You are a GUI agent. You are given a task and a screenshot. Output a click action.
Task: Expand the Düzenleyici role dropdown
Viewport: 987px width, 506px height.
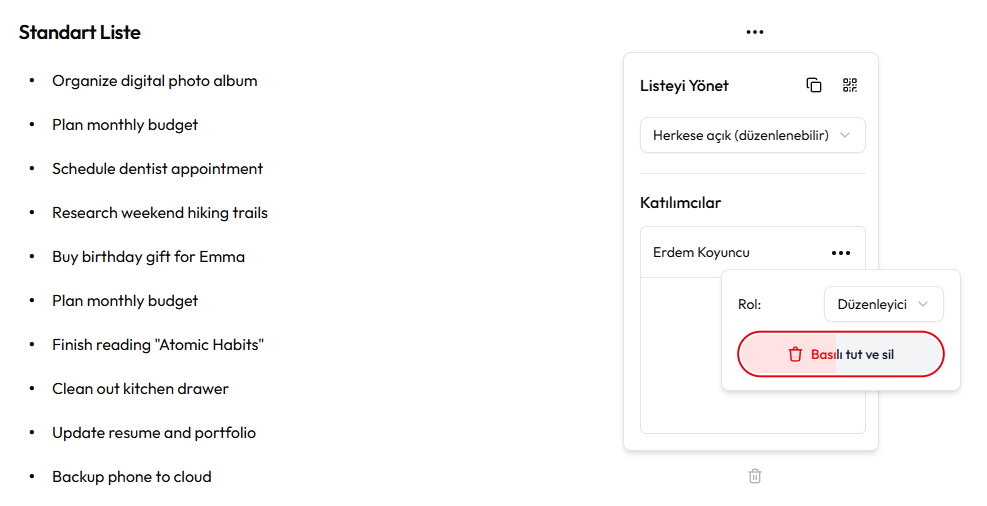point(884,304)
